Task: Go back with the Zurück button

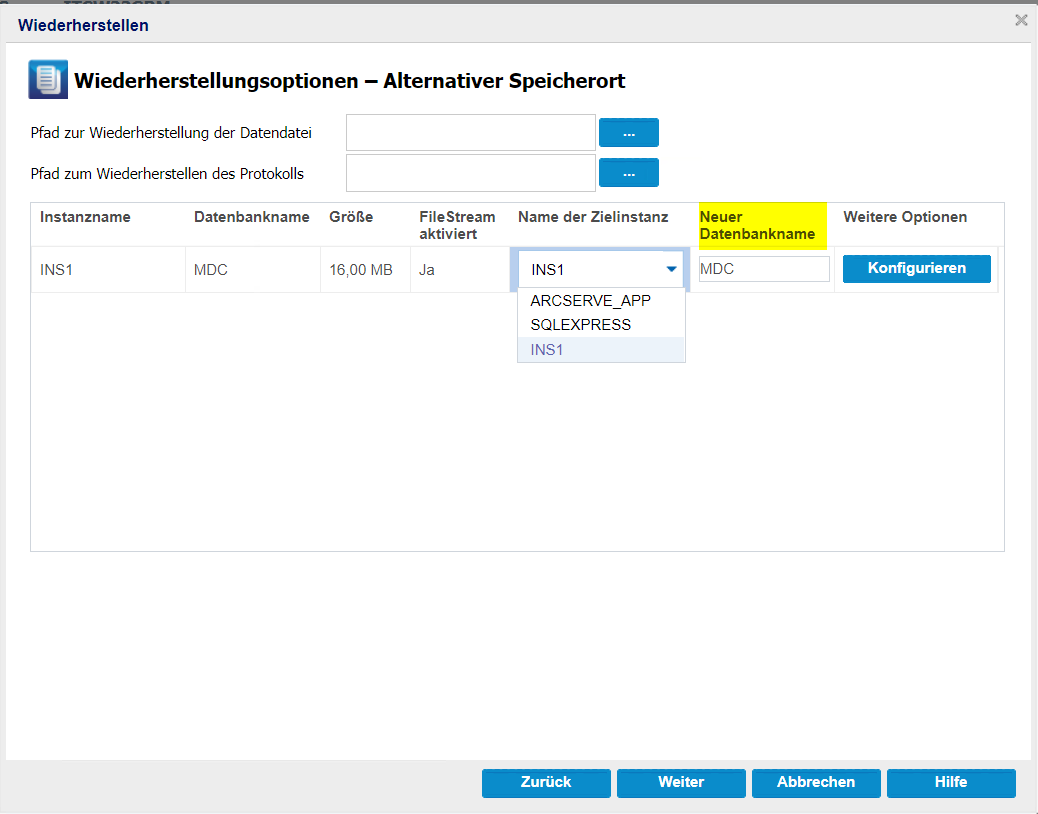Action: 546,783
